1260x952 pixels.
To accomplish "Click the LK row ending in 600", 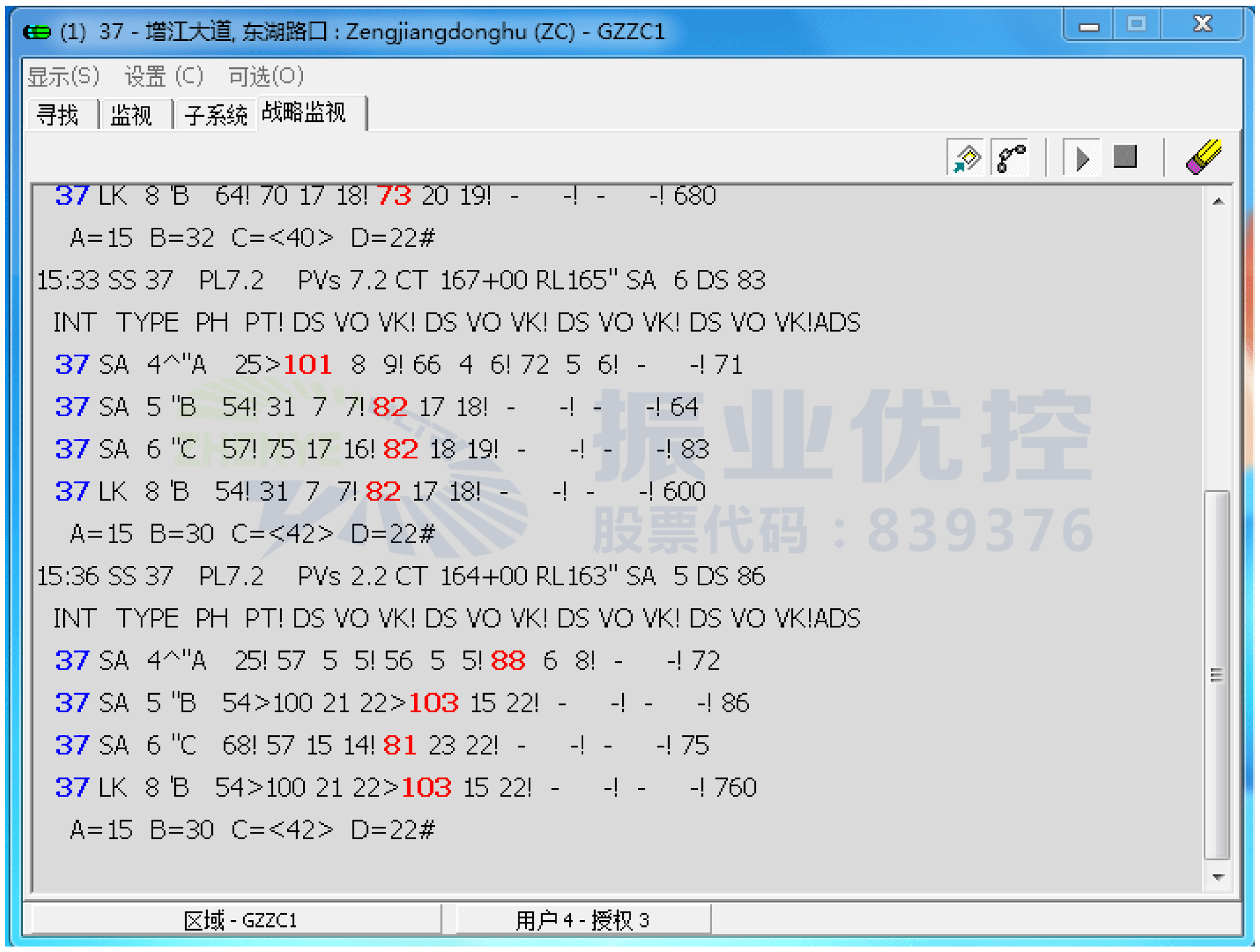I will pyautogui.click(x=380, y=492).
